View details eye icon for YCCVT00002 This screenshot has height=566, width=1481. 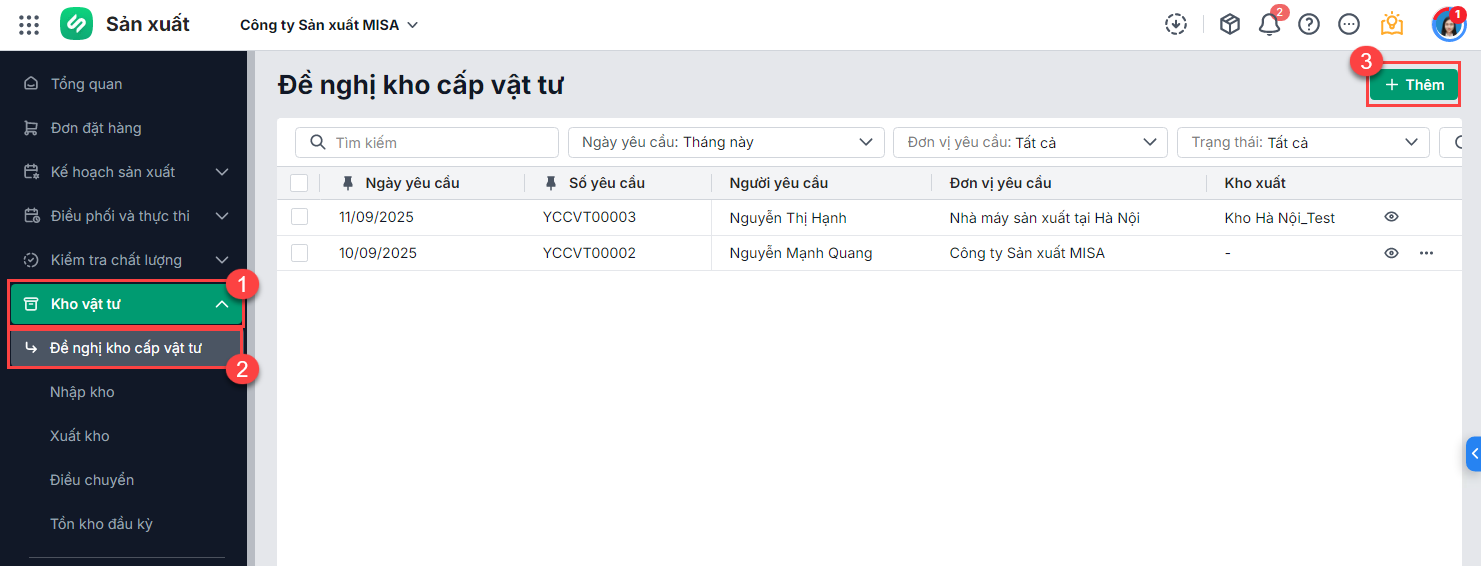point(1391,253)
